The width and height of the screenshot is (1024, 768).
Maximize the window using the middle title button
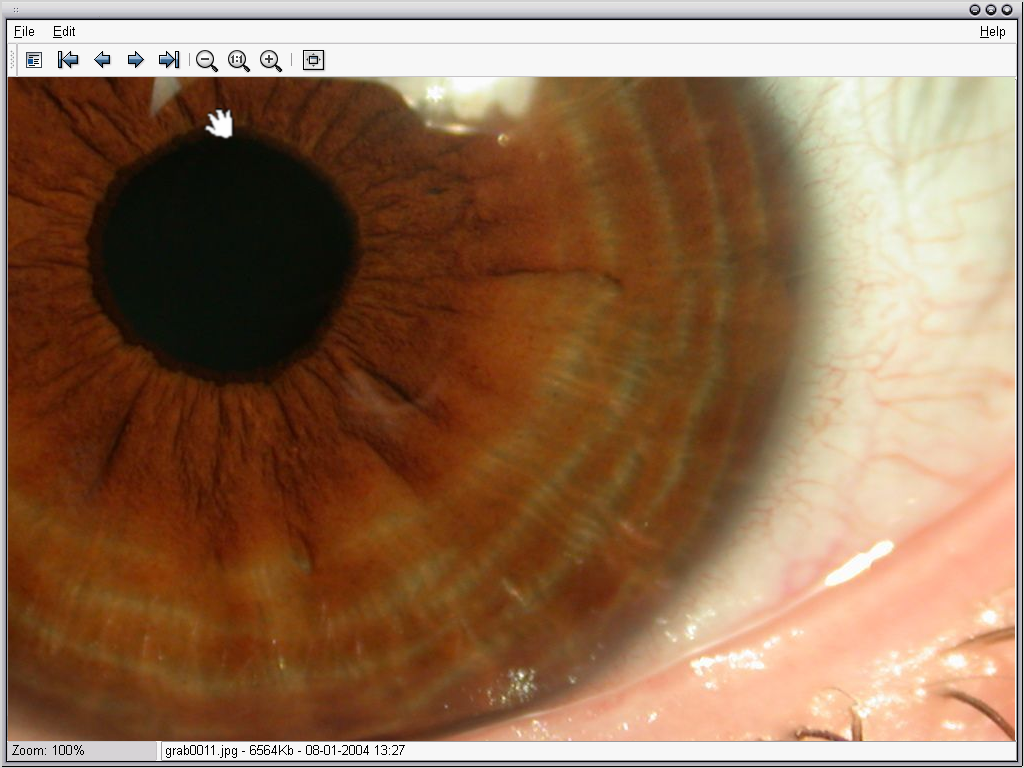coord(991,9)
